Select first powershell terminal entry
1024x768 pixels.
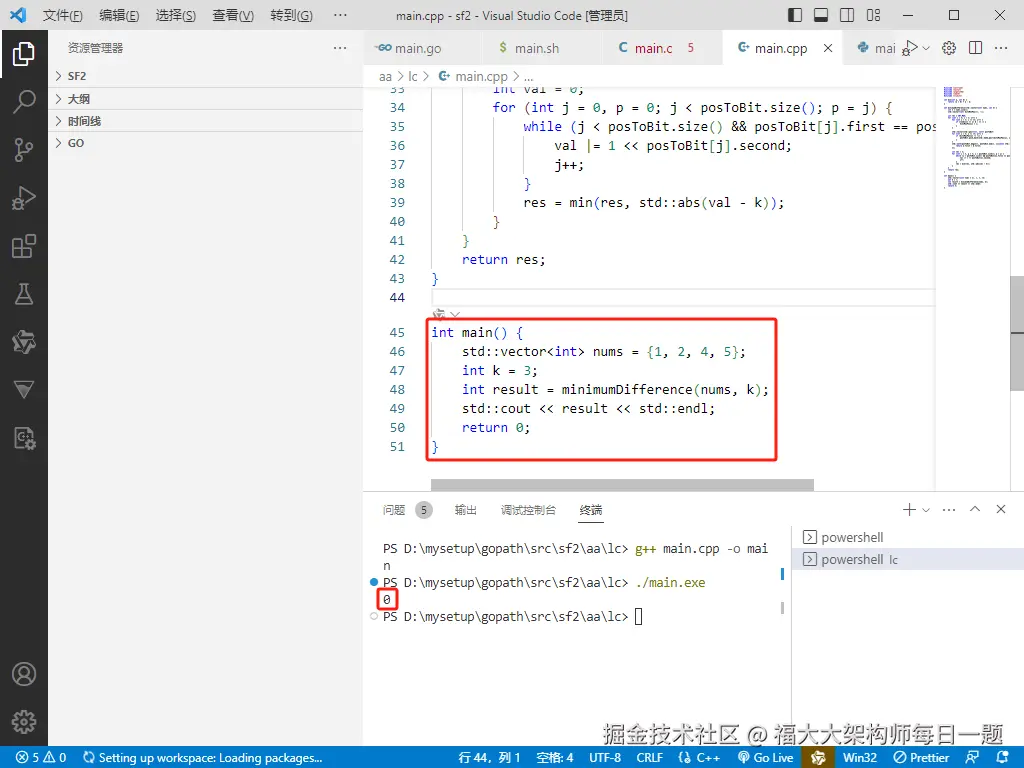tap(907, 537)
